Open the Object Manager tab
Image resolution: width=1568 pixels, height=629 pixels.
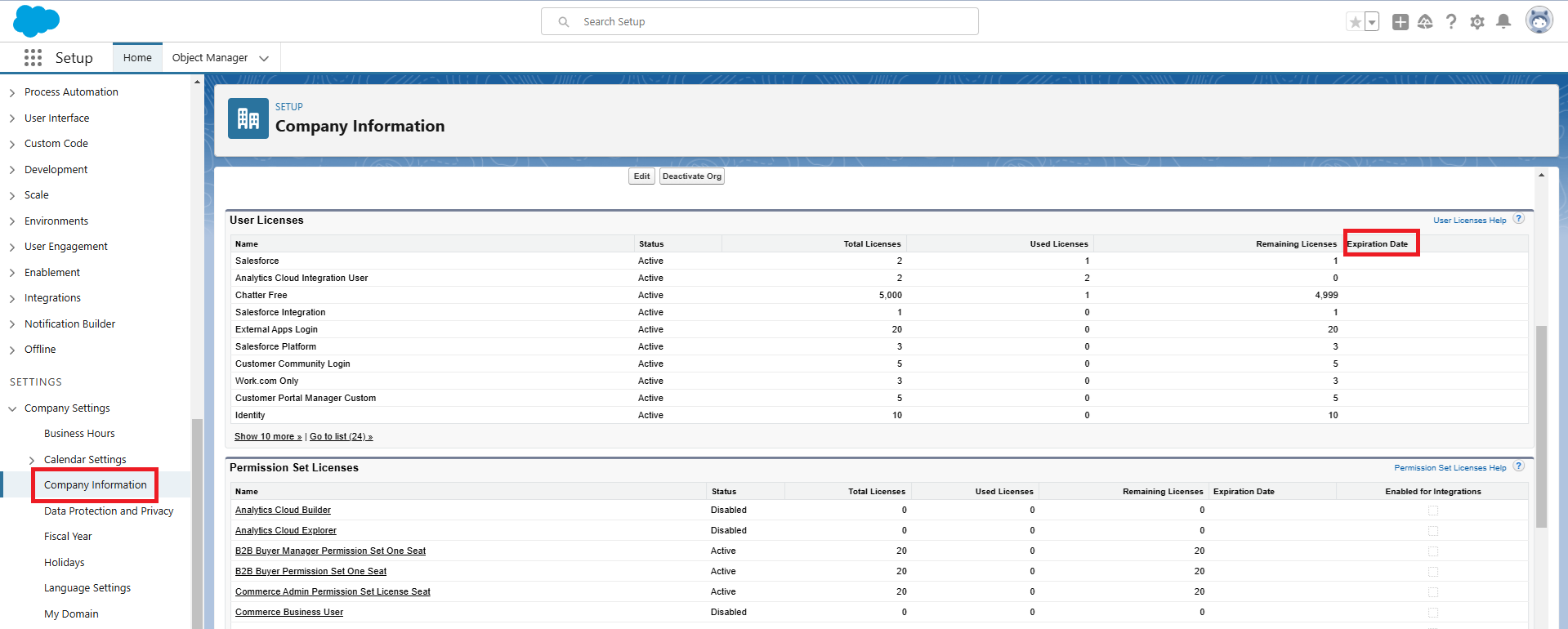pos(210,57)
